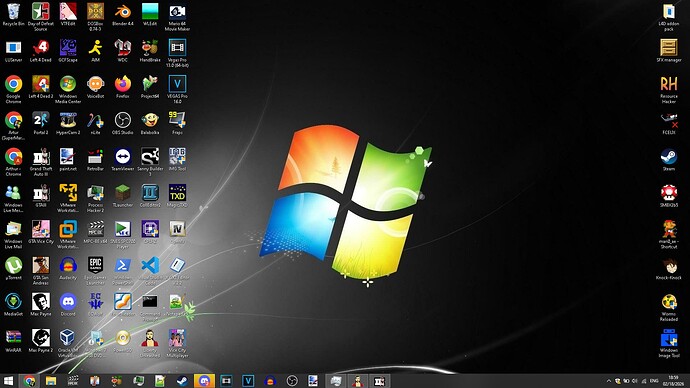Screen dimensions: 690x388
Task: Open Worms Reloaded desktop shortcut
Action: tap(669, 307)
